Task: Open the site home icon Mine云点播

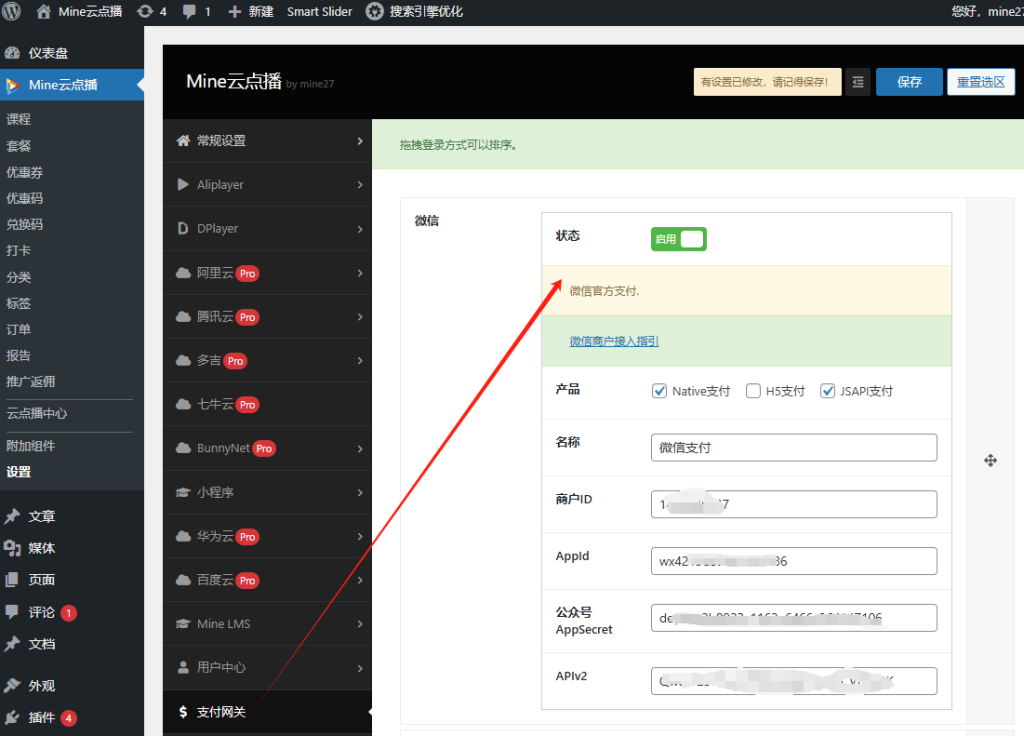Action: click(x=43, y=11)
